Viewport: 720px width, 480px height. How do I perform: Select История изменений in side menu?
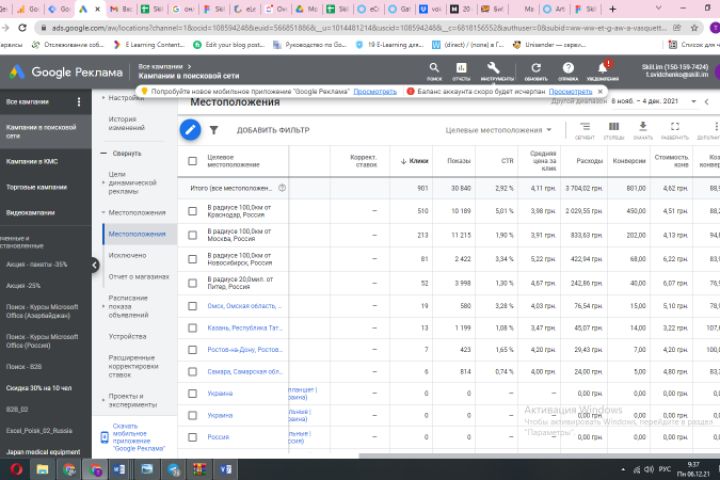[127, 123]
